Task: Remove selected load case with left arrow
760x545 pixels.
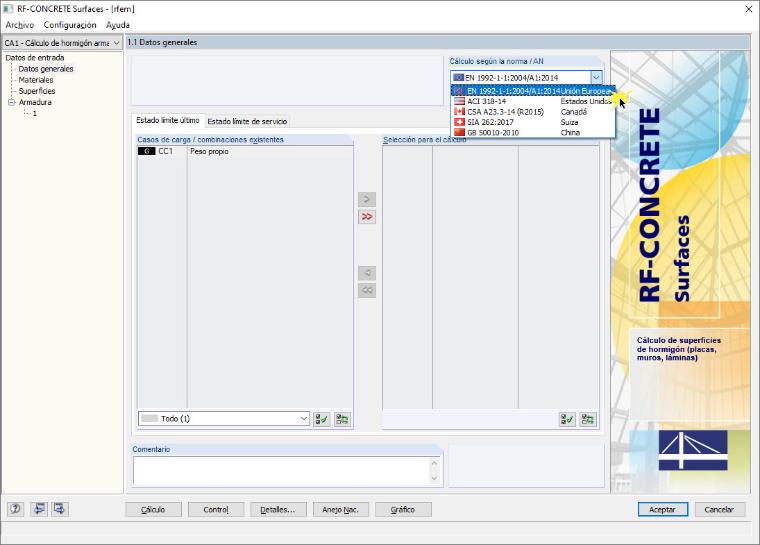Action: (367, 273)
